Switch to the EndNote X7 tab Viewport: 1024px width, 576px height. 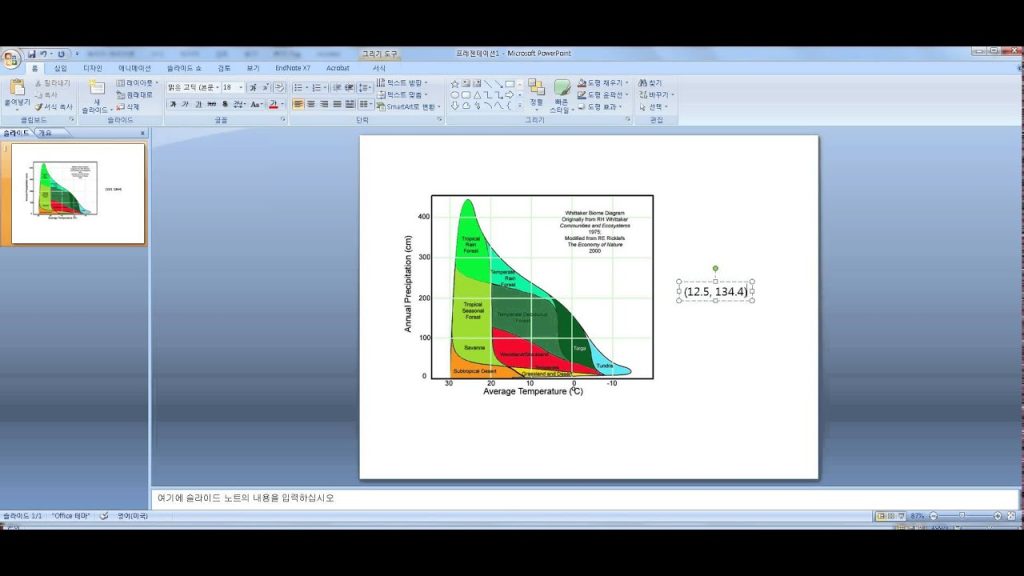click(x=293, y=68)
